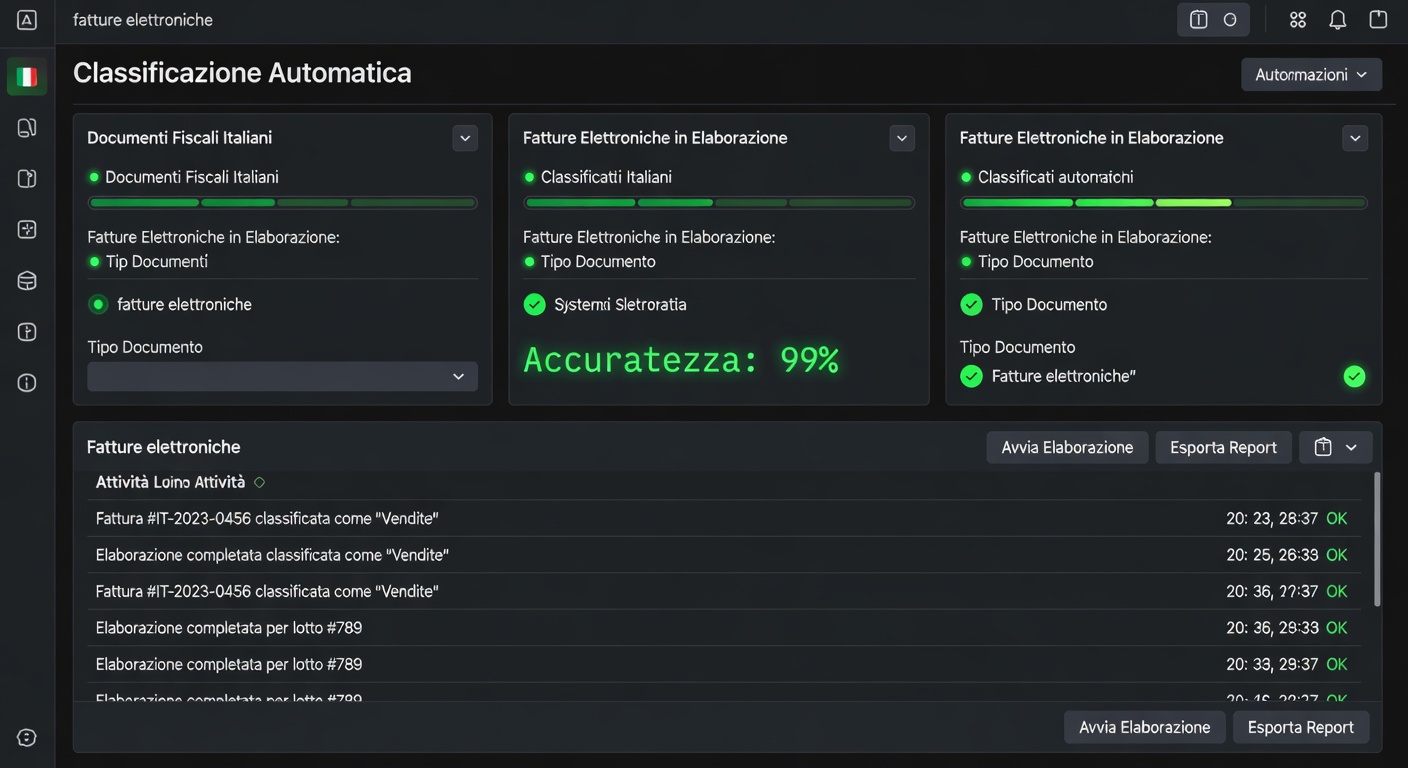Click the Attività Loino Attività header
This screenshot has height=768, width=1408.
(x=170, y=481)
